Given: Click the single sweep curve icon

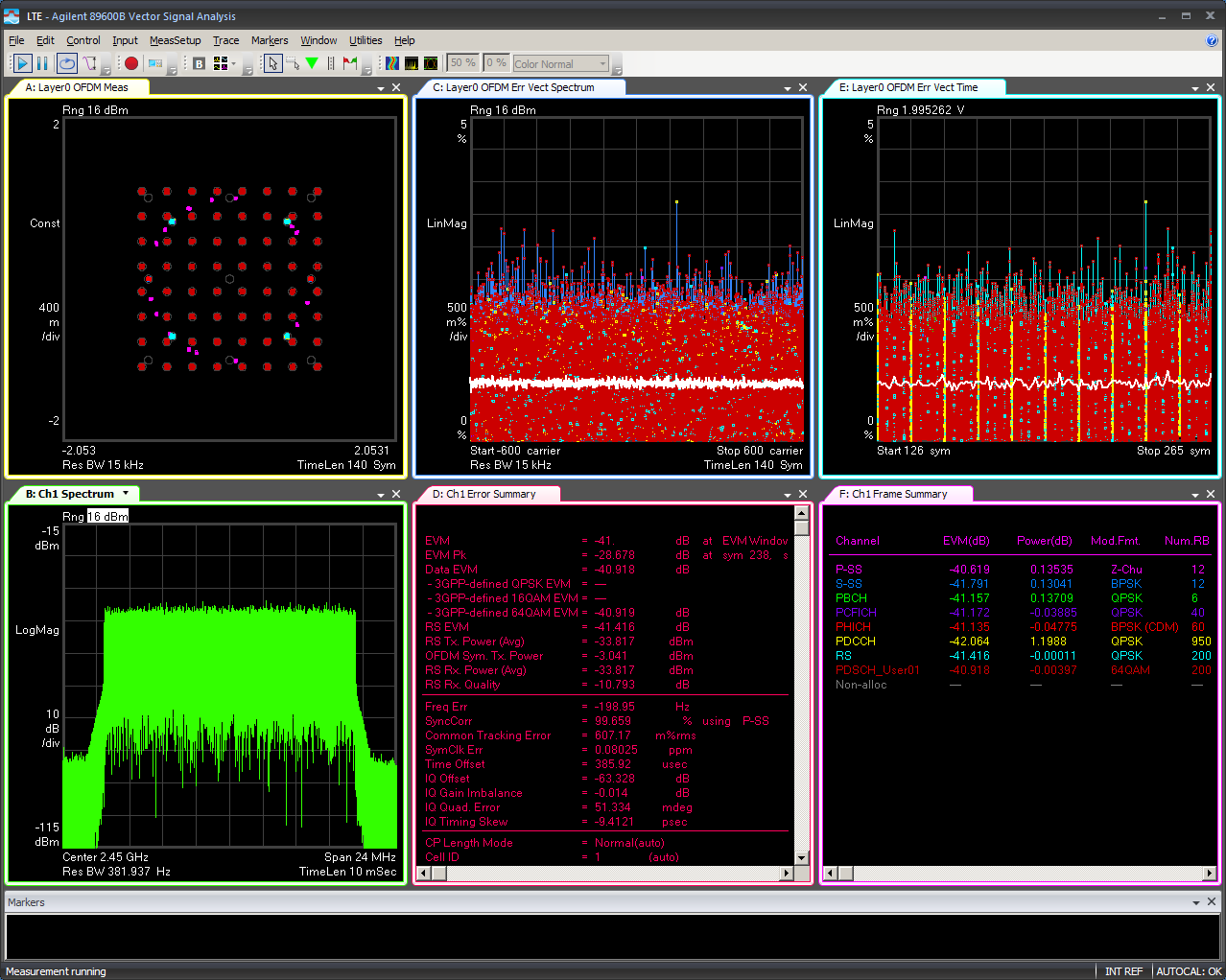Looking at the screenshot, I should [x=89, y=63].
